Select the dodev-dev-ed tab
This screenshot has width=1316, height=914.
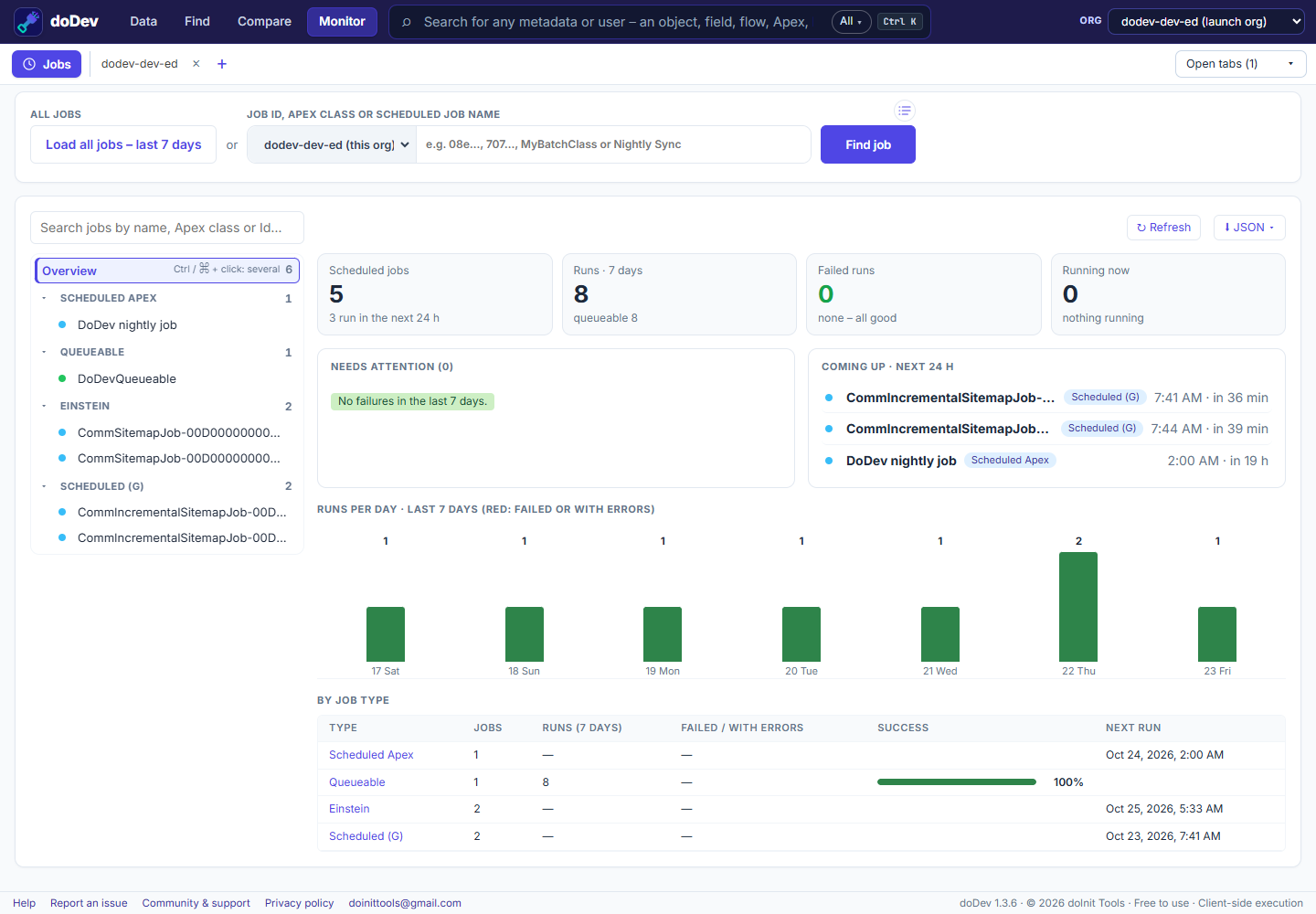pyautogui.click(x=140, y=64)
